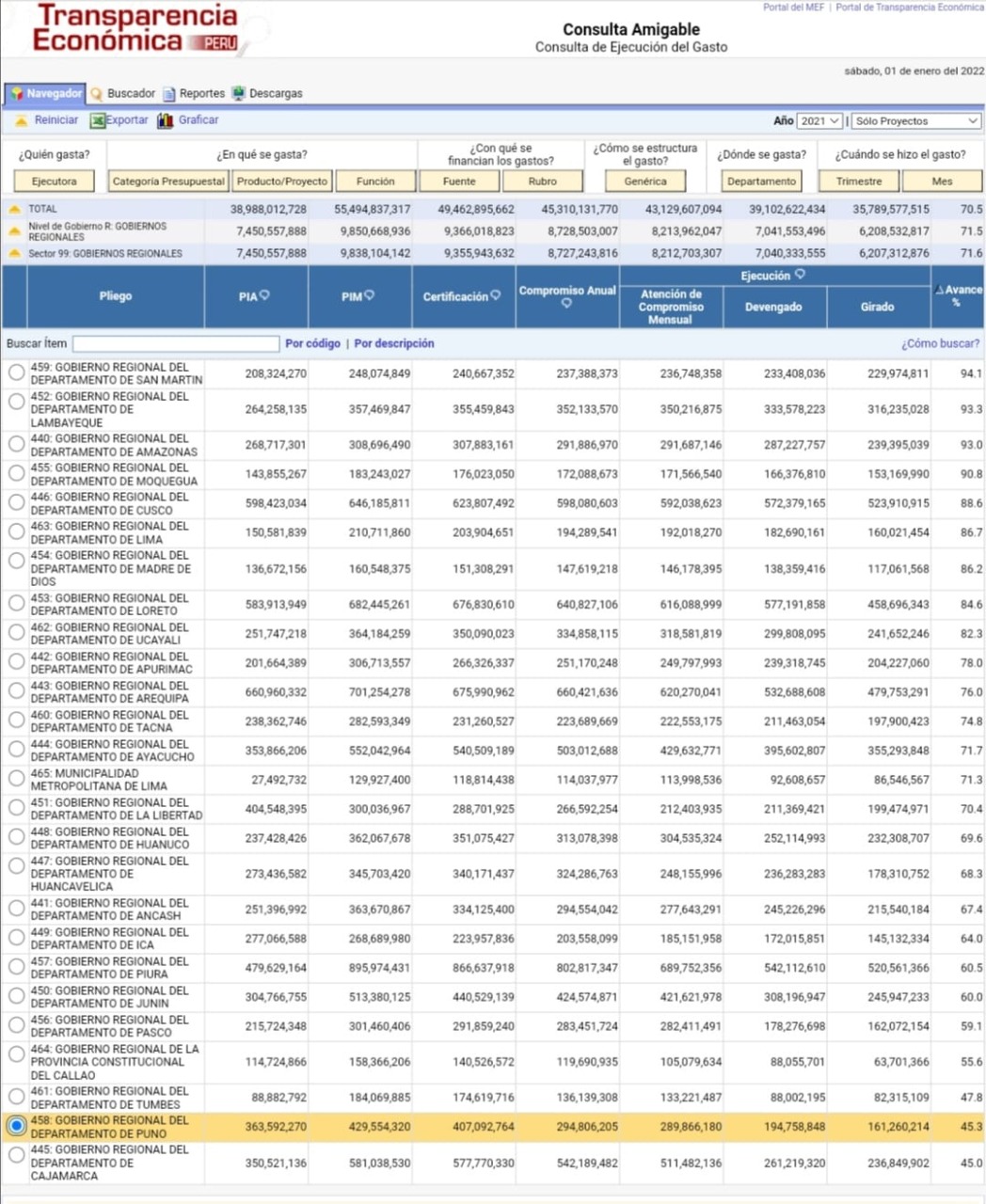Click the Por descripción search link

394,344
